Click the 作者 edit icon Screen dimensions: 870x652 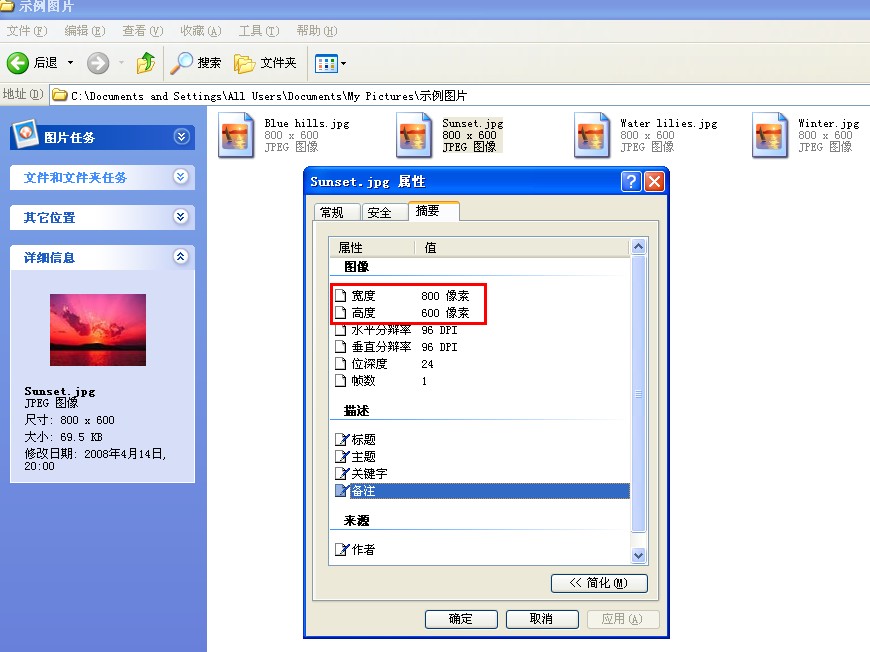pos(342,549)
